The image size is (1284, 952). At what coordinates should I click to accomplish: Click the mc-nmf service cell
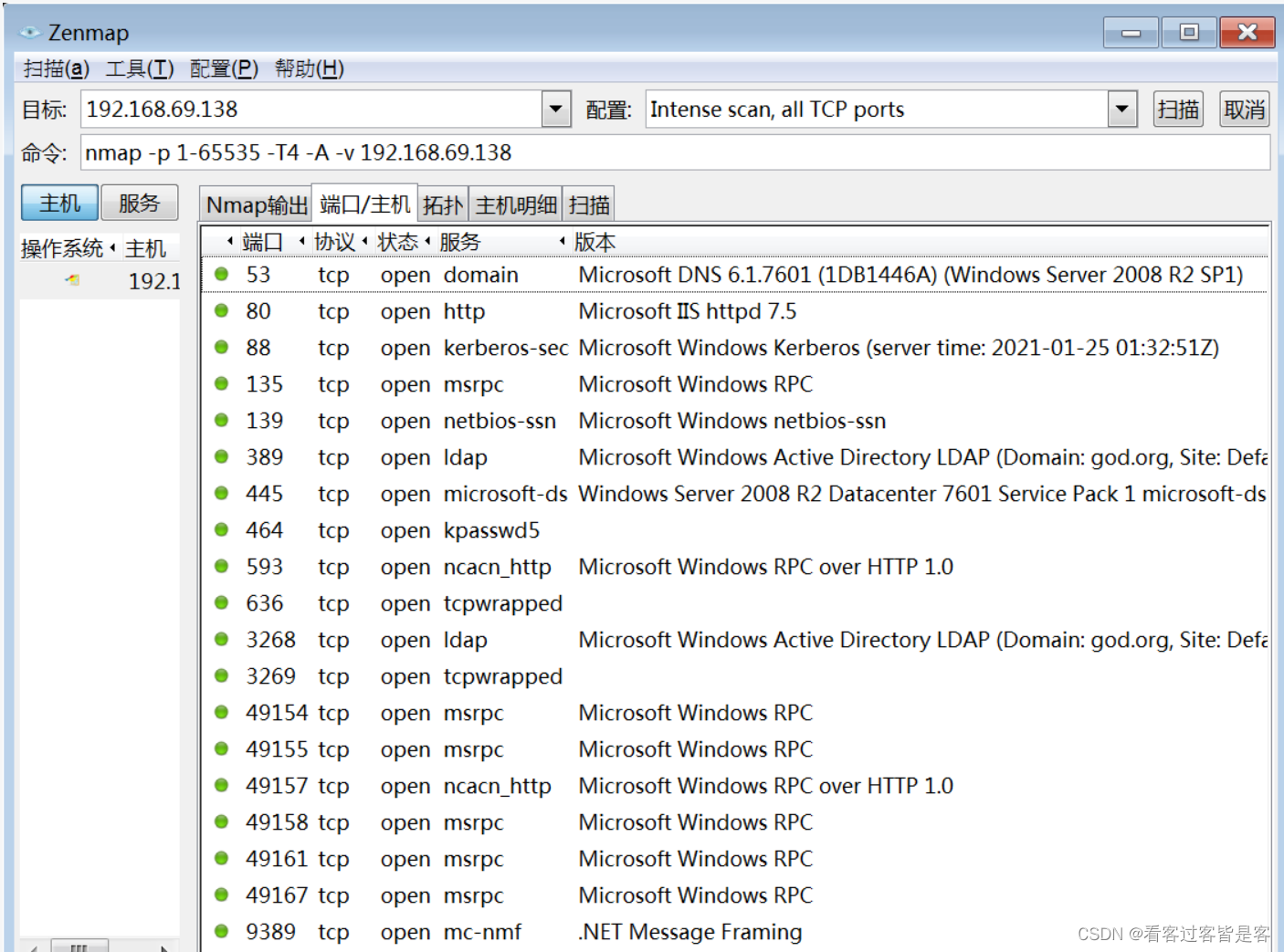click(482, 932)
